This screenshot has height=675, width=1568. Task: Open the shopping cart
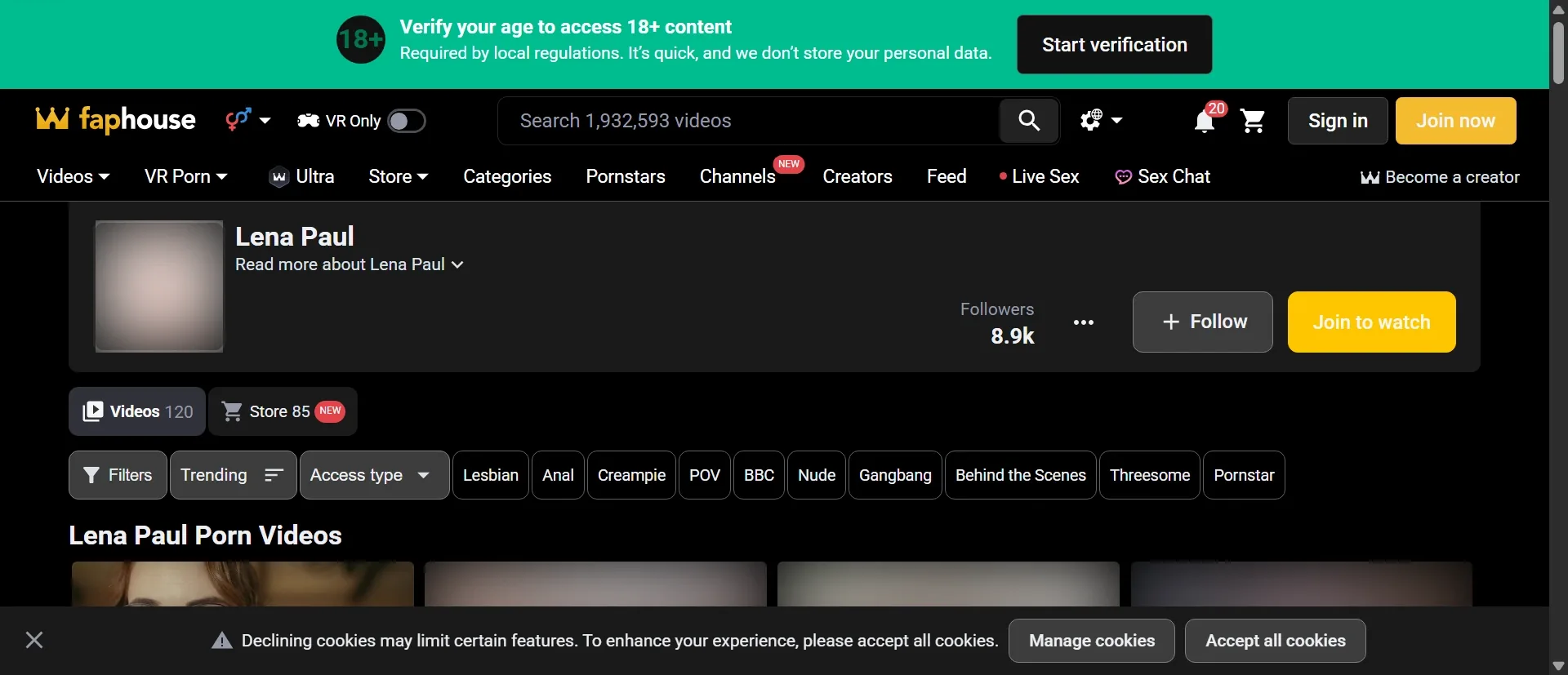1252,121
